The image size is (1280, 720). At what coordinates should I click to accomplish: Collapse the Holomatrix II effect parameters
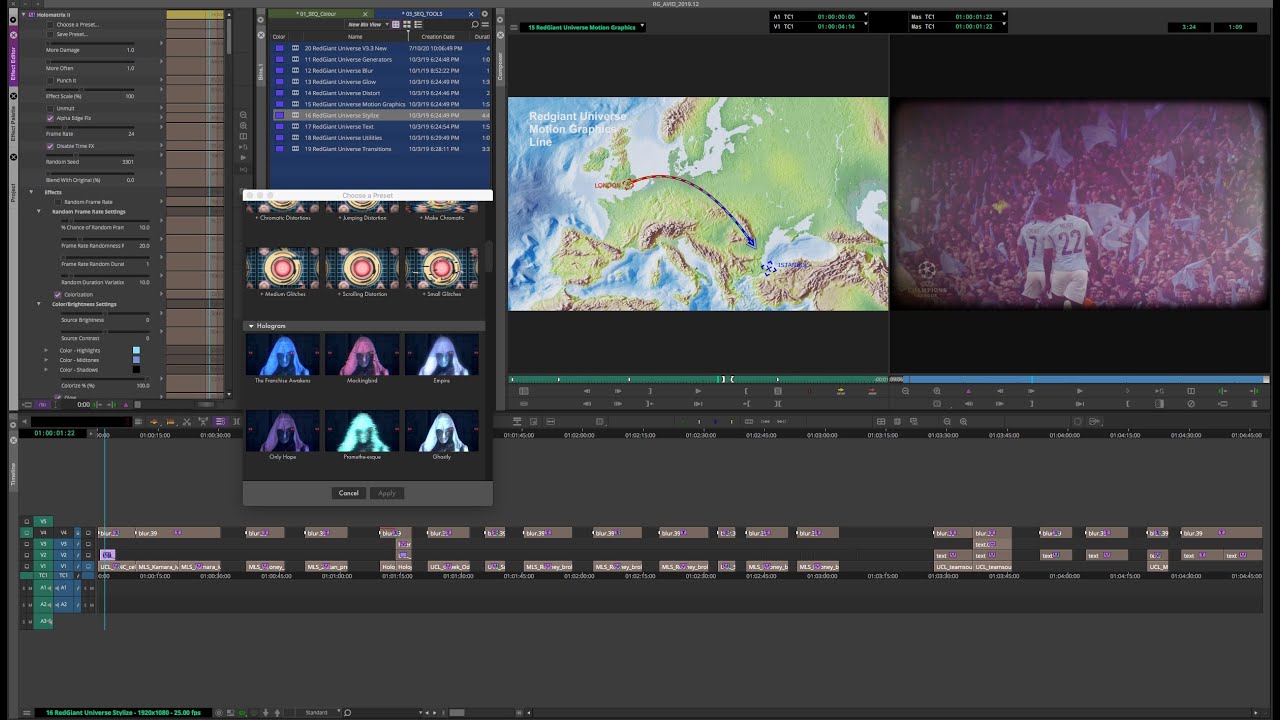24,15
